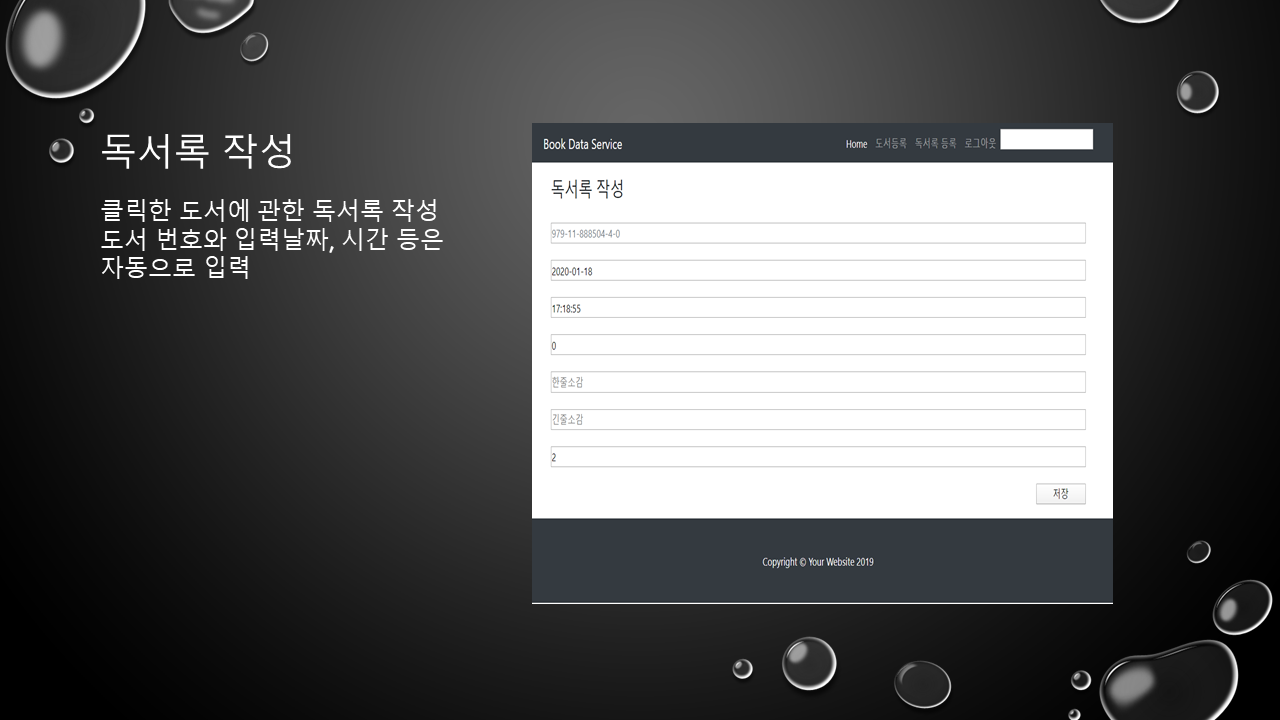The height and width of the screenshot is (720, 1280).
Task: Click the input field containing 2
Action: [817, 457]
